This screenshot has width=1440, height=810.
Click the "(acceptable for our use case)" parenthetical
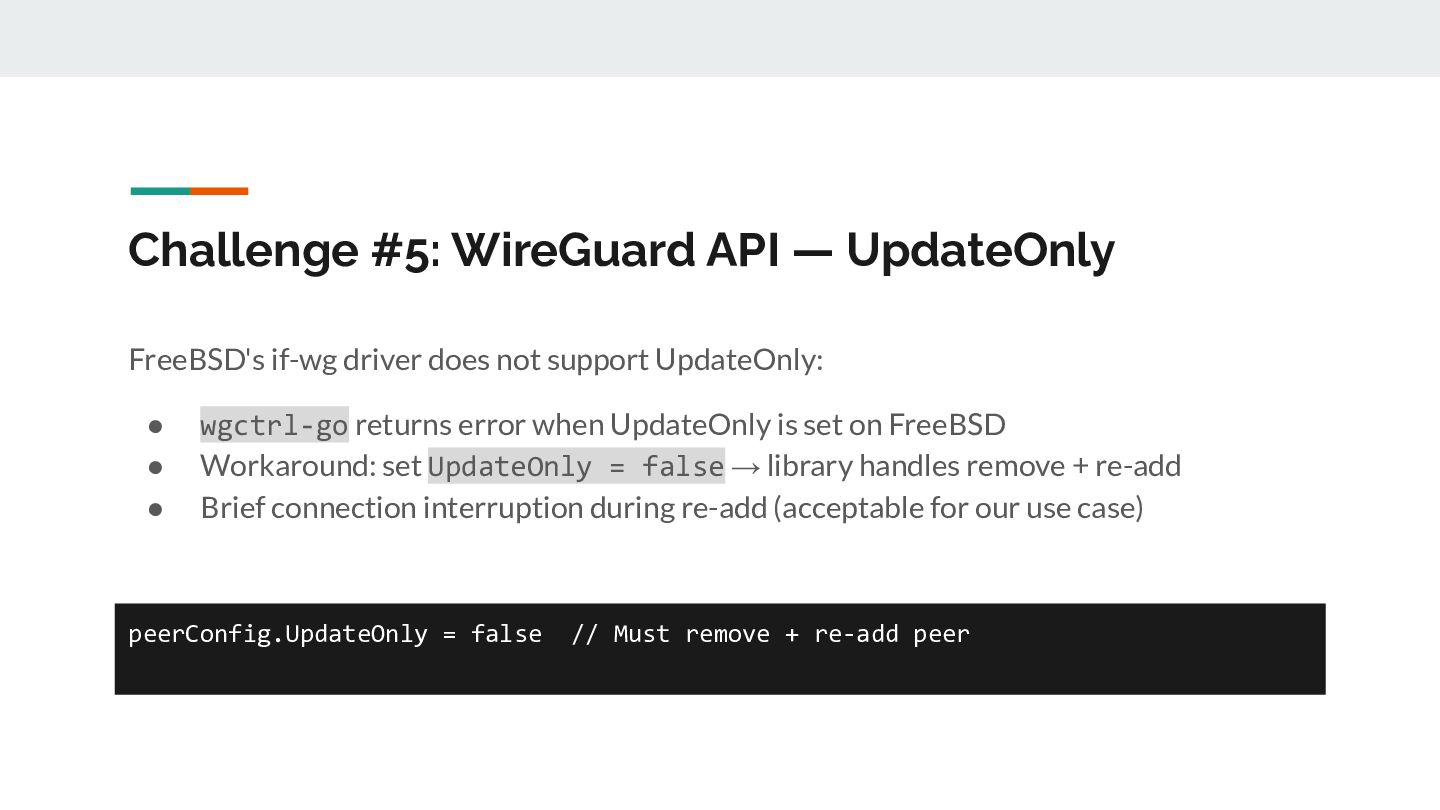958,508
